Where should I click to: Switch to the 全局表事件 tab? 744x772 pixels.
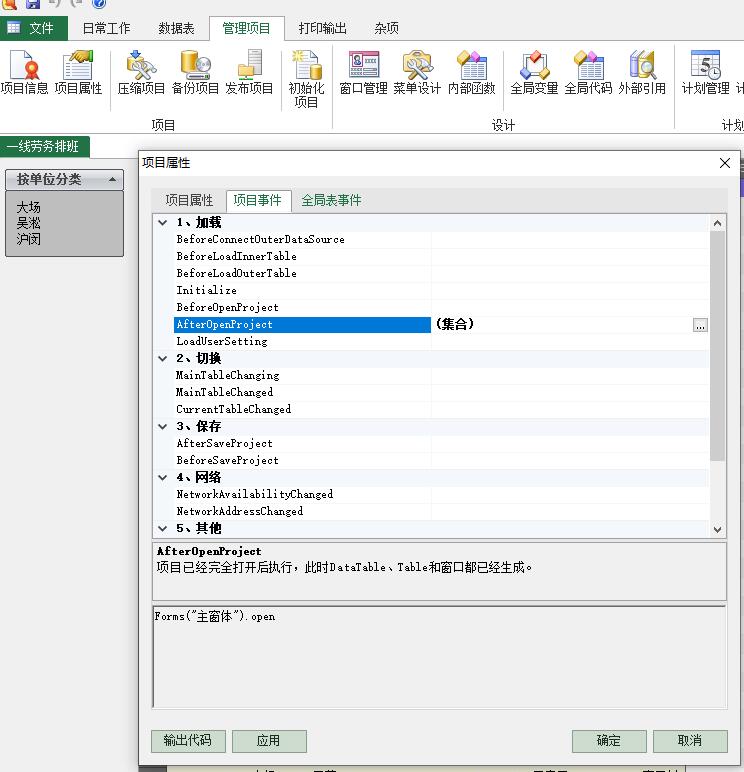pos(331,200)
